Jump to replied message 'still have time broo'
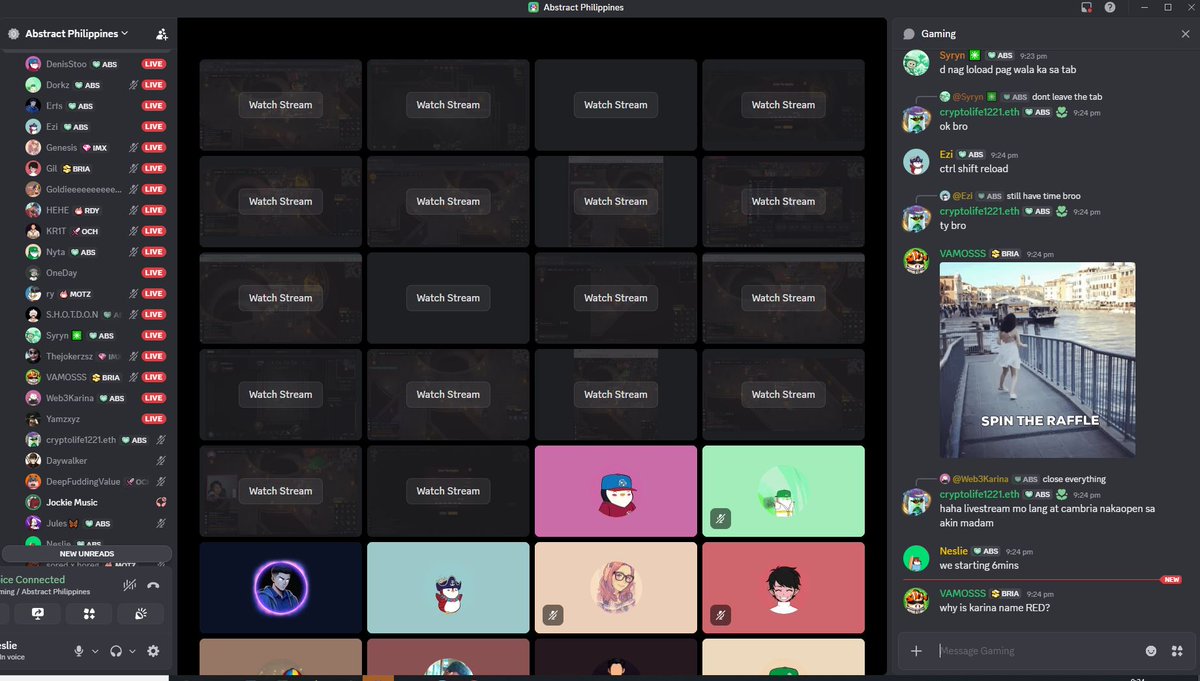1200x681 pixels. click(x=1043, y=196)
